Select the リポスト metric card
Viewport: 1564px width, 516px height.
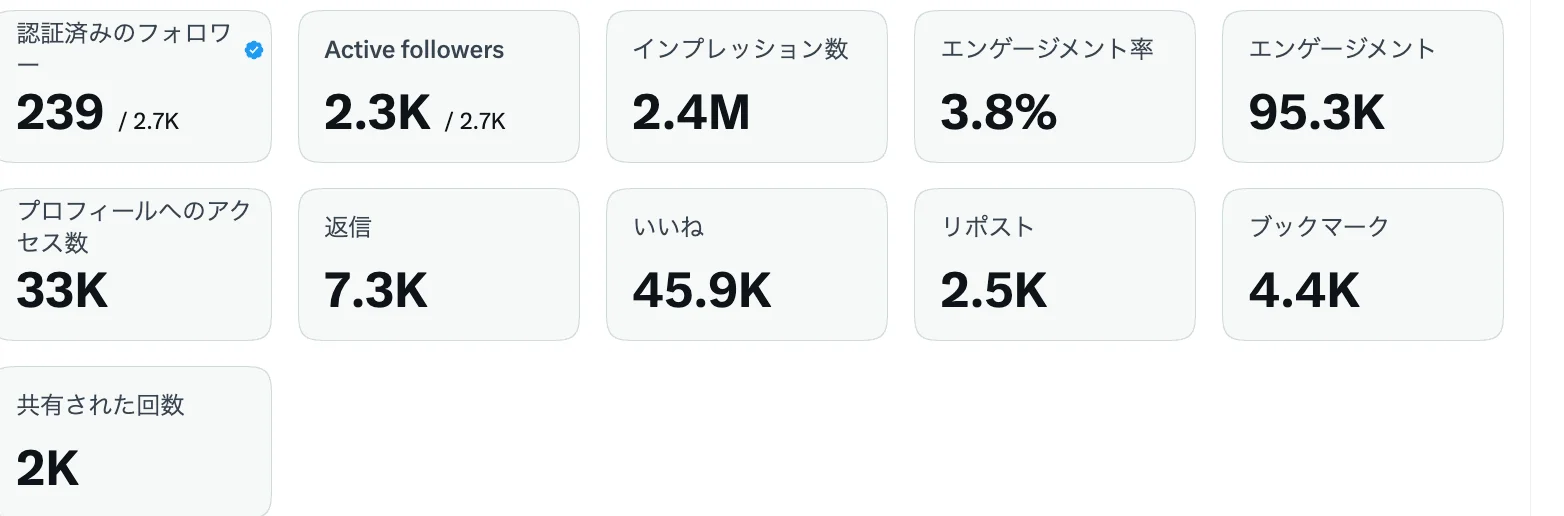(x=1055, y=264)
